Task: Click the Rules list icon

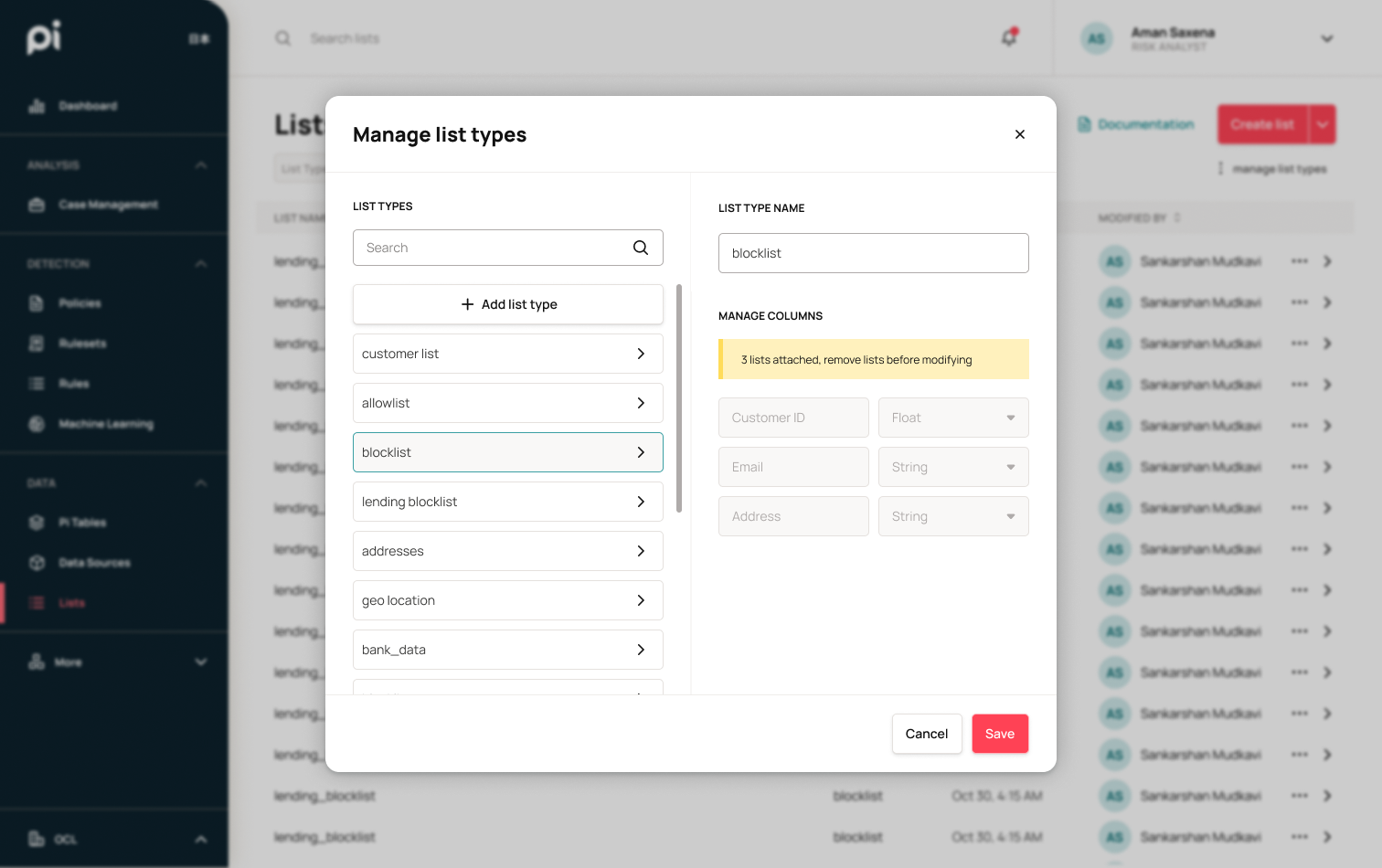Action: coord(37,384)
